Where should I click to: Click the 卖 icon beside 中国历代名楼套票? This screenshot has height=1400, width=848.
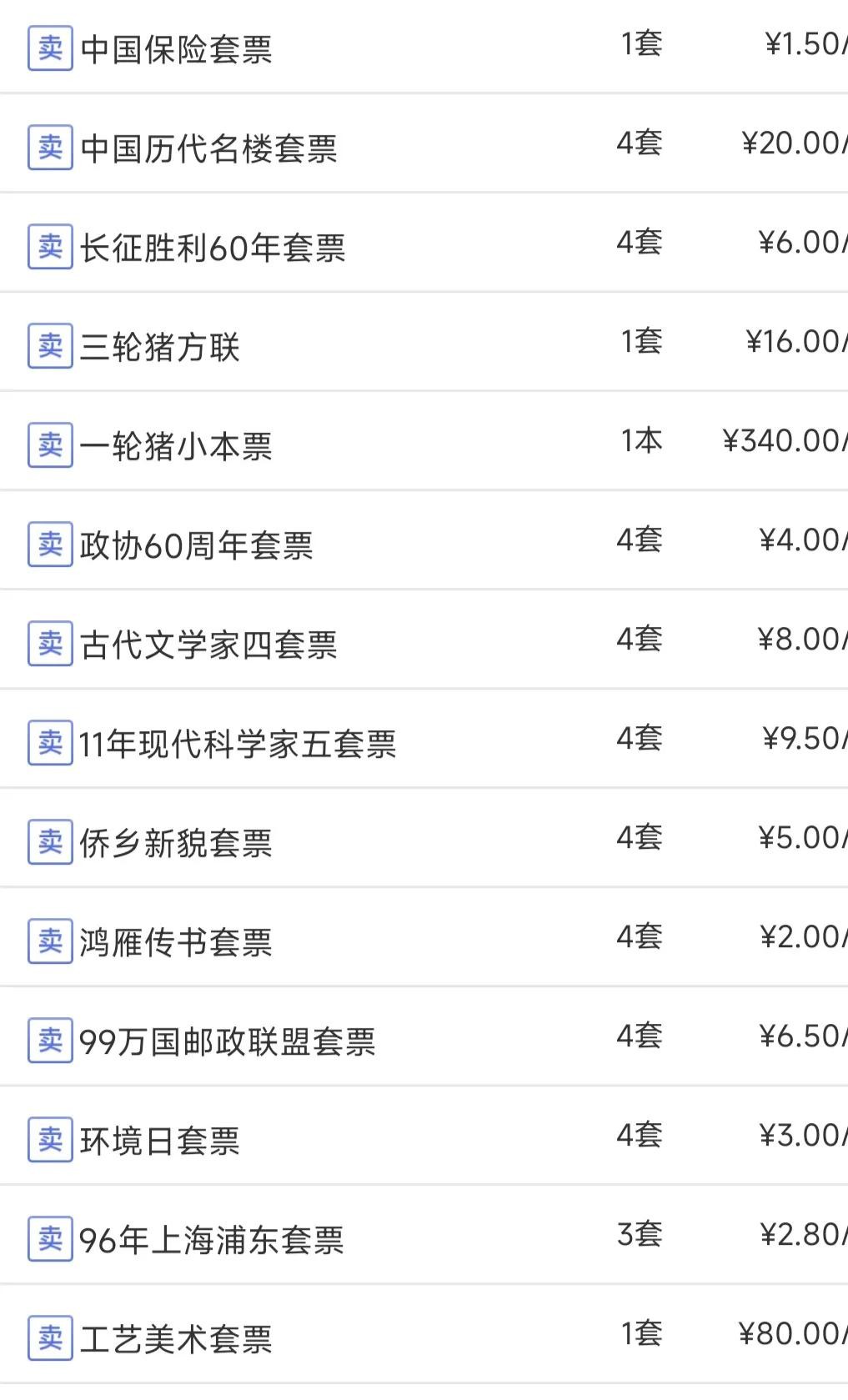pyautogui.click(x=50, y=148)
